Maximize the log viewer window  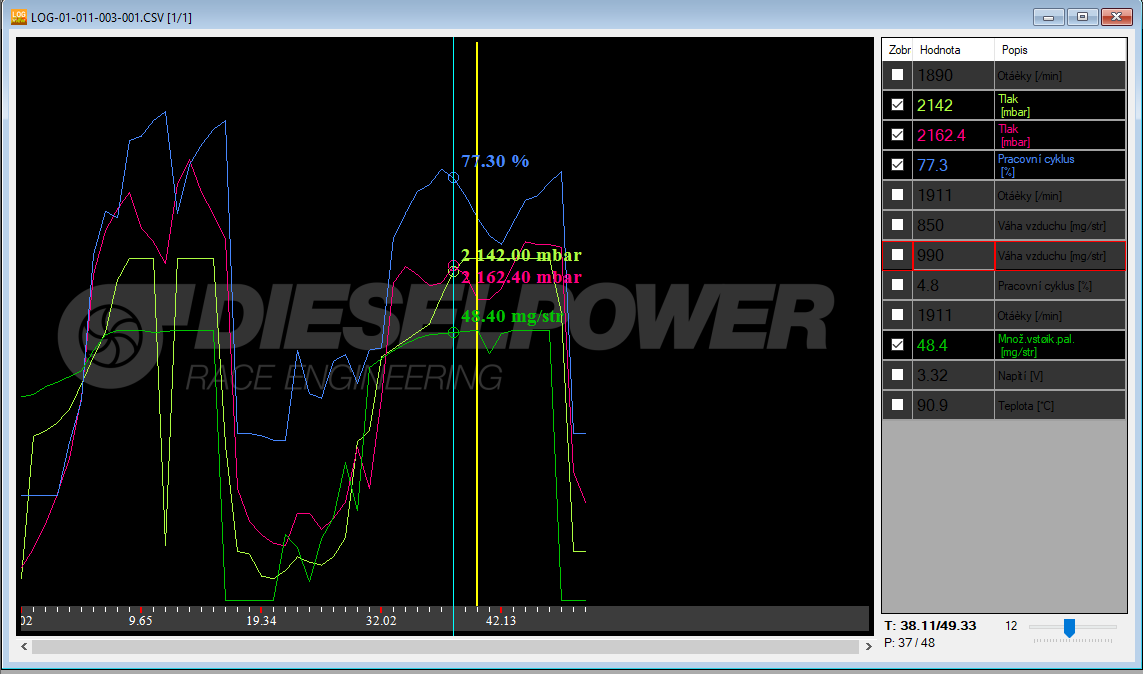1083,16
